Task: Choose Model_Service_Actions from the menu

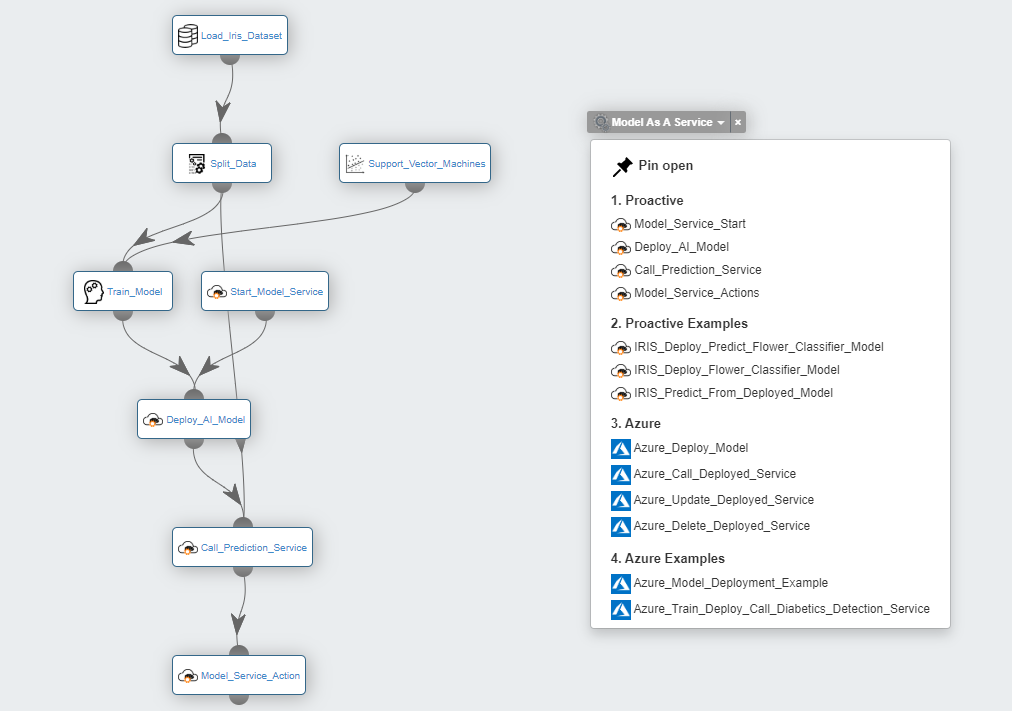Action: (696, 293)
